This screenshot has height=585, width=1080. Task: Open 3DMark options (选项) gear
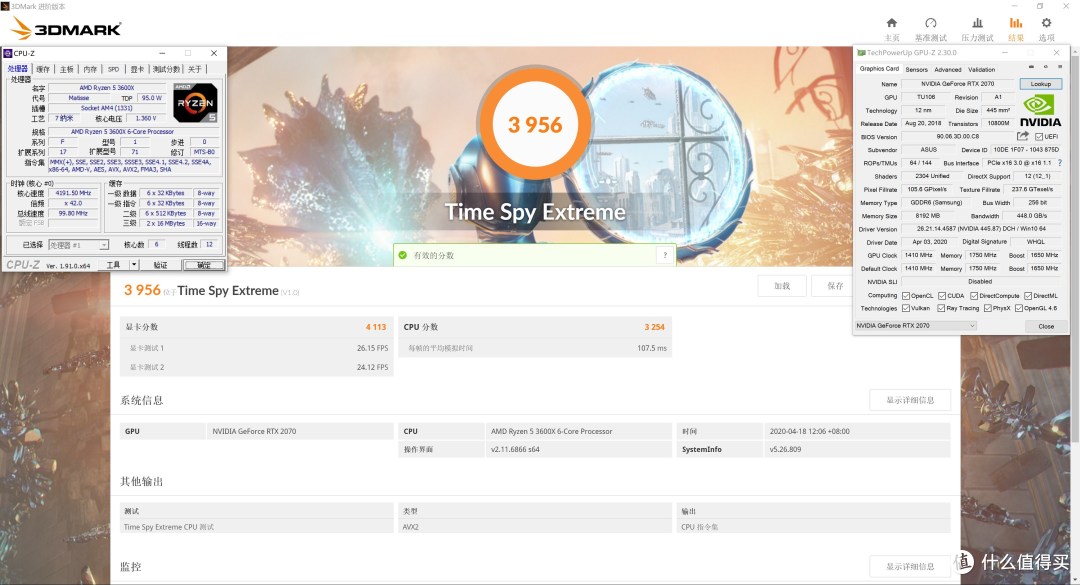point(1046,29)
